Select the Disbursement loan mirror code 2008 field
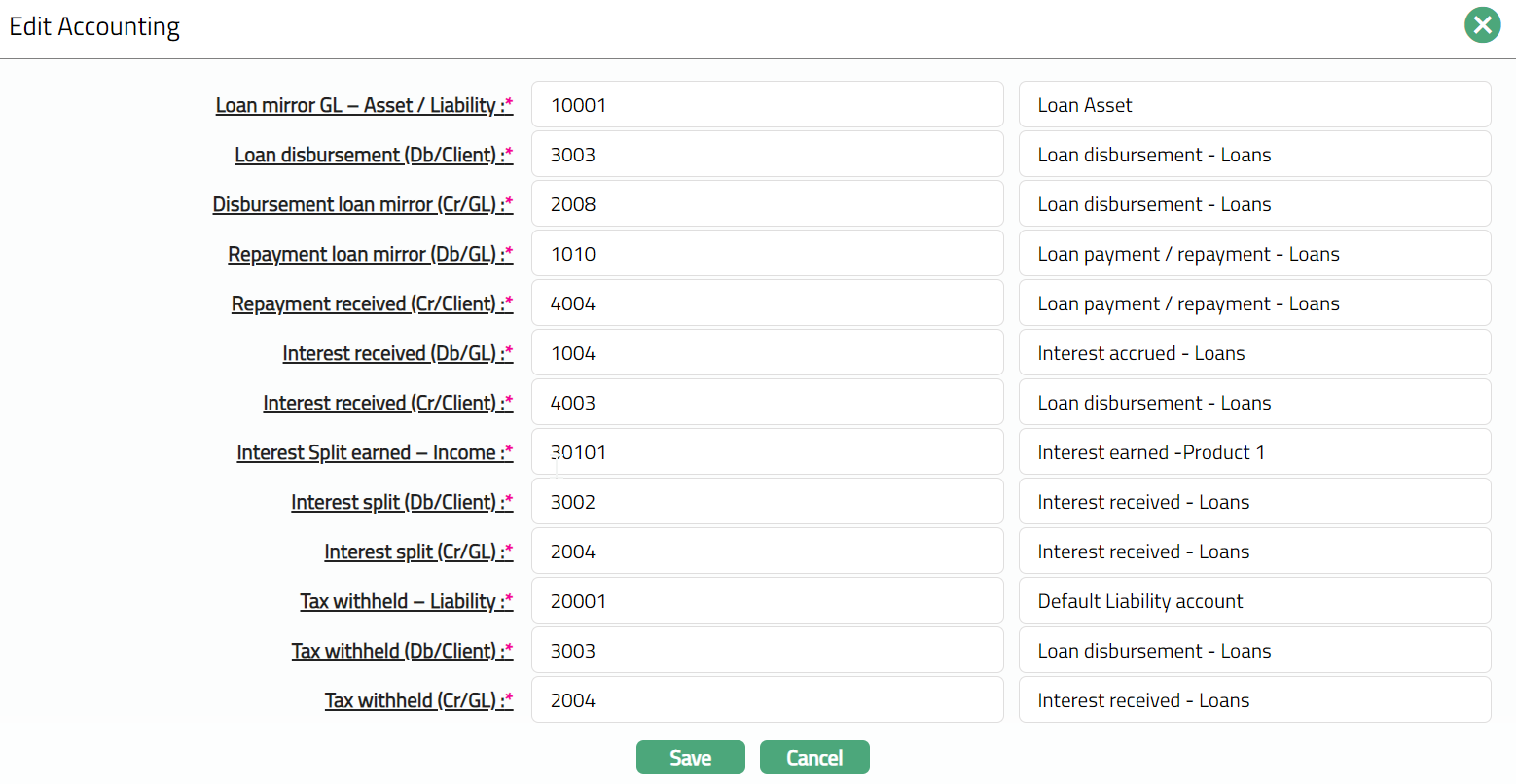The height and width of the screenshot is (784, 1516). [x=767, y=204]
